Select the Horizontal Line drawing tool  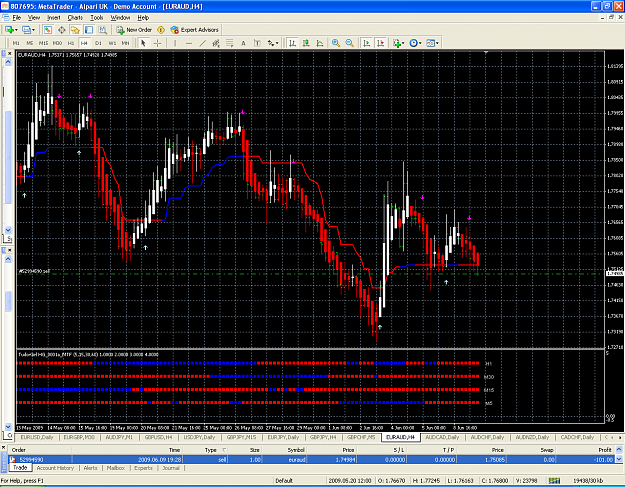pos(189,43)
